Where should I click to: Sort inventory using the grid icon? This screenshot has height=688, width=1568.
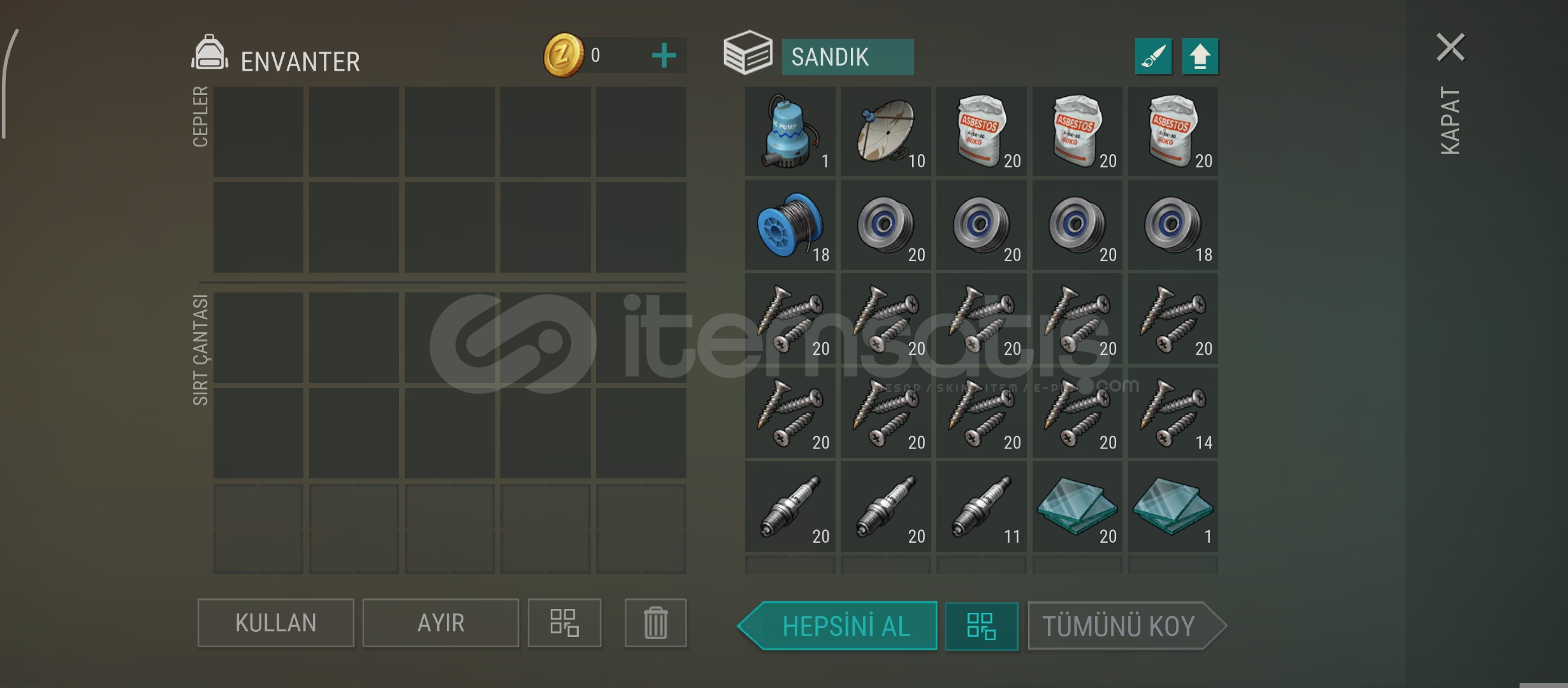tap(564, 623)
